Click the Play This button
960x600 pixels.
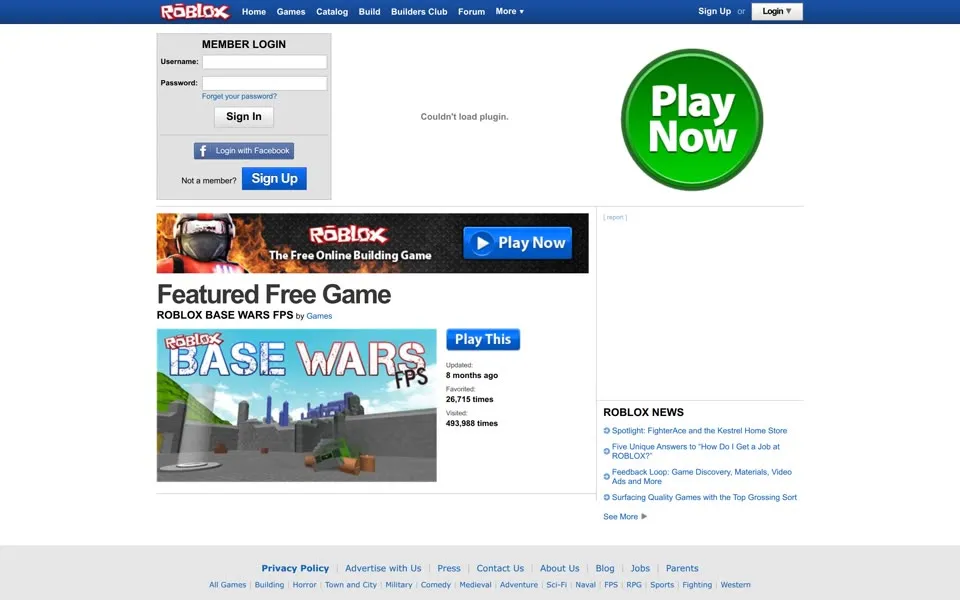(483, 340)
